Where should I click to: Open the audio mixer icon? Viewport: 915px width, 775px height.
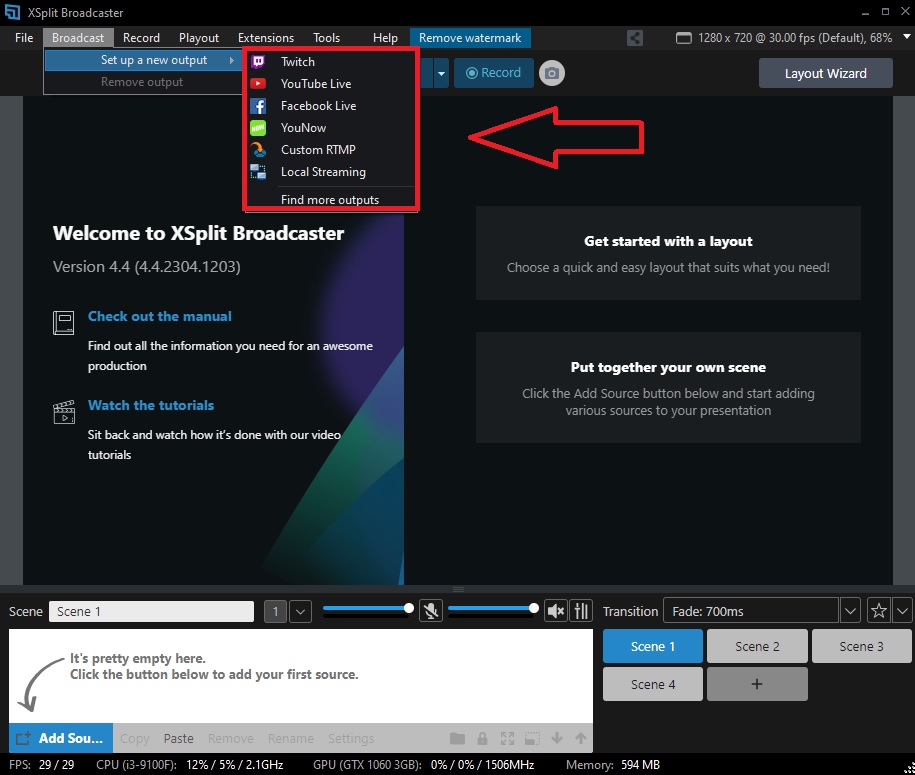581,611
